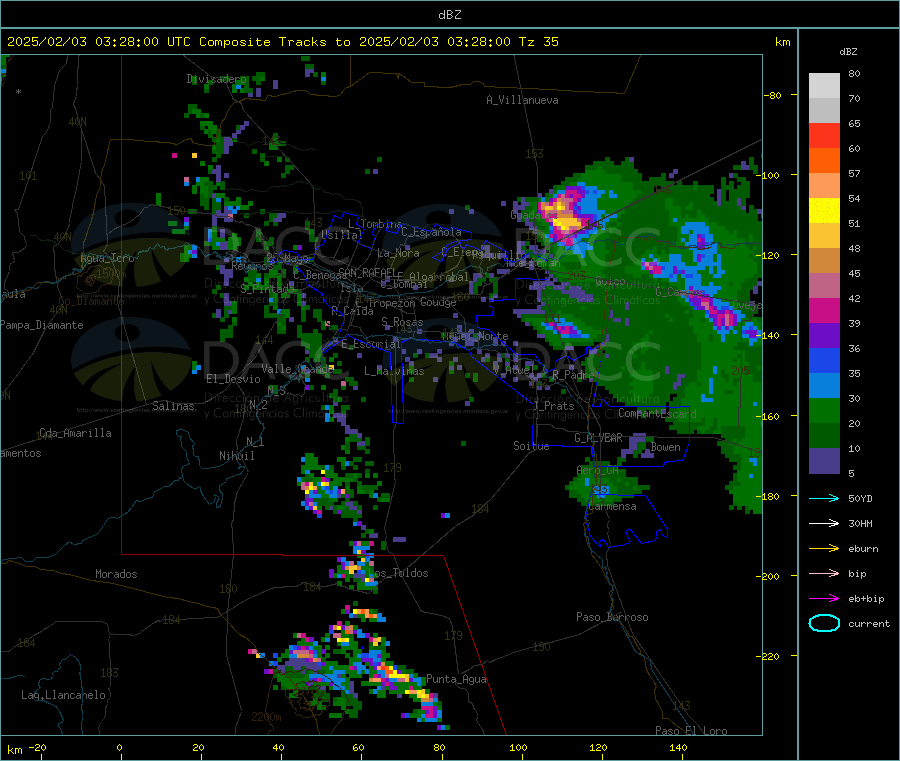Click the tan 45-48 dBZ legend swatch
Image resolution: width=900 pixels, height=761 pixels.
pos(824,261)
